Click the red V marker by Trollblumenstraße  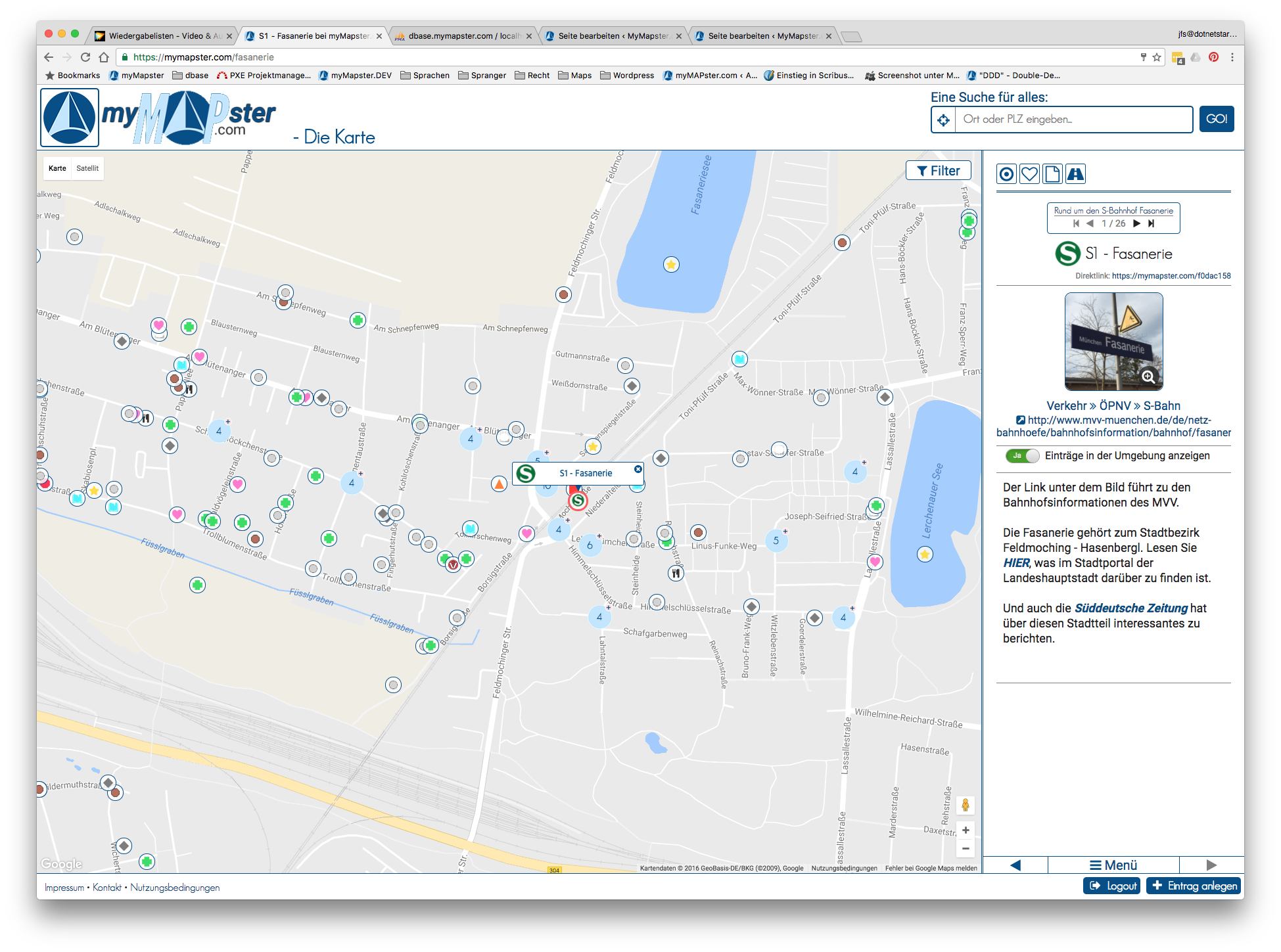click(453, 564)
